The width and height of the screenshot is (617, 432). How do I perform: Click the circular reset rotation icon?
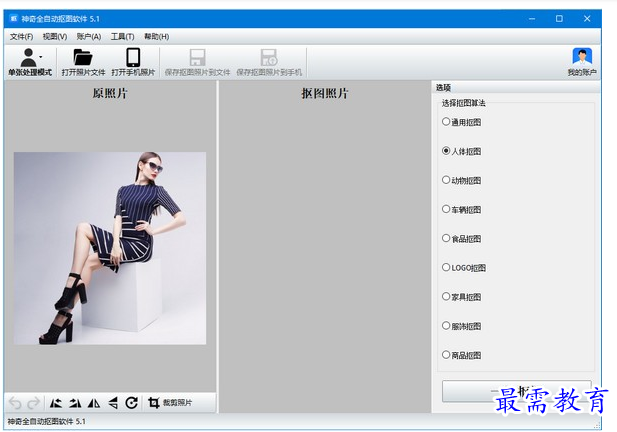[131, 403]
